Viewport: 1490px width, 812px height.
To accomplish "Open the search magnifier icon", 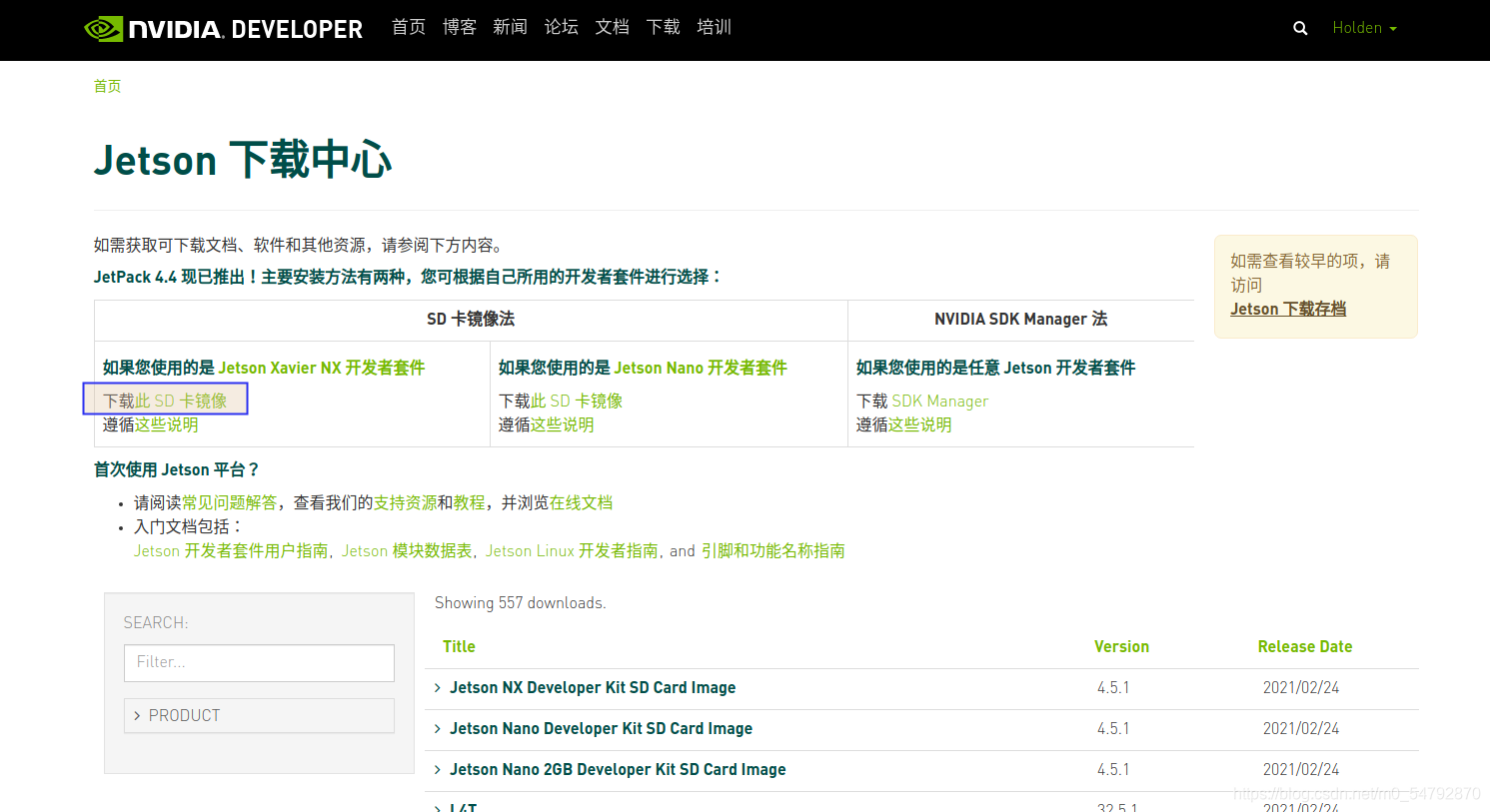I will coord(1300,28).
